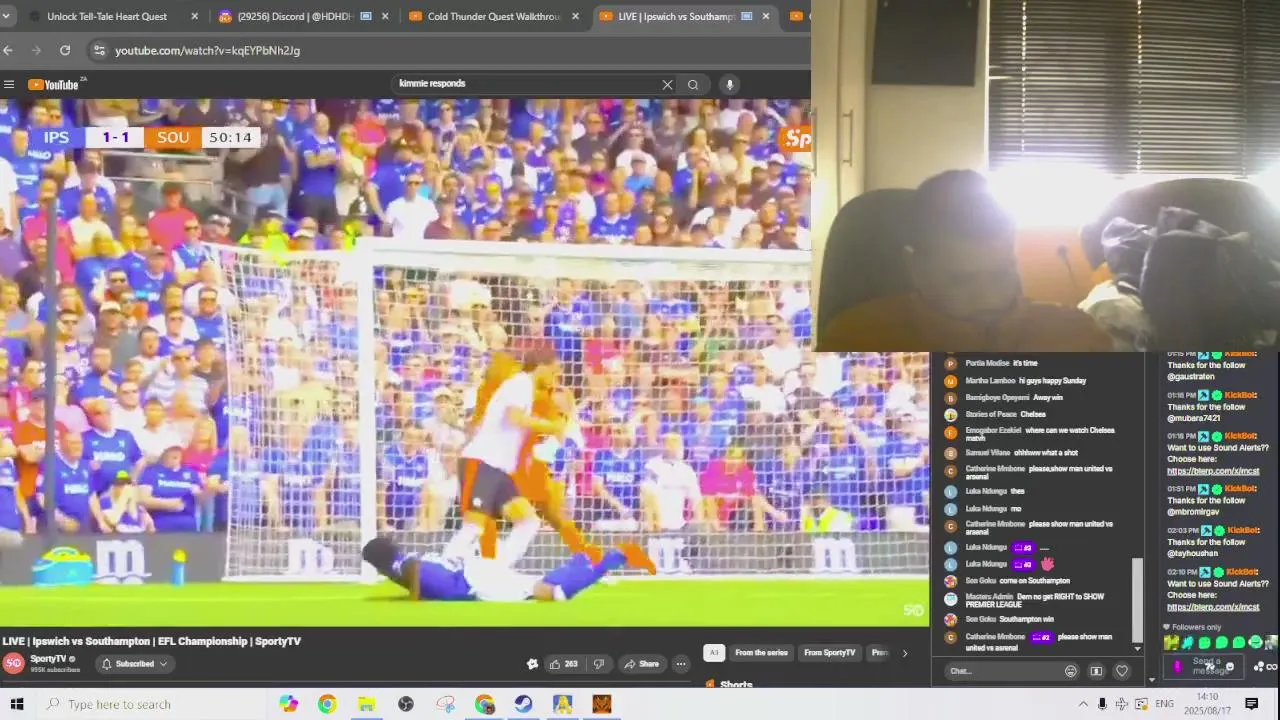Click the YouTube search magnifier button

(693, 85)
